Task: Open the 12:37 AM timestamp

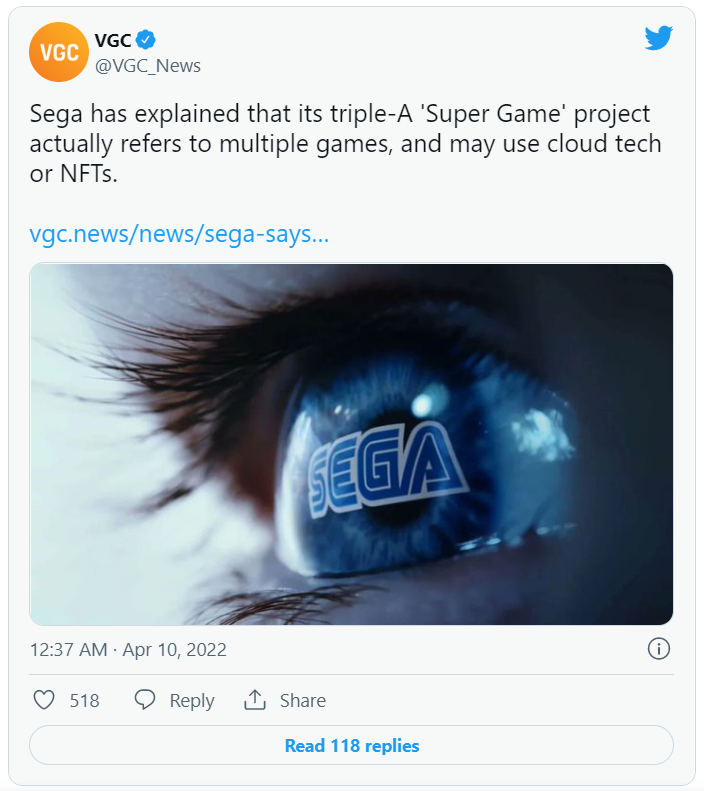Action: 68,650
